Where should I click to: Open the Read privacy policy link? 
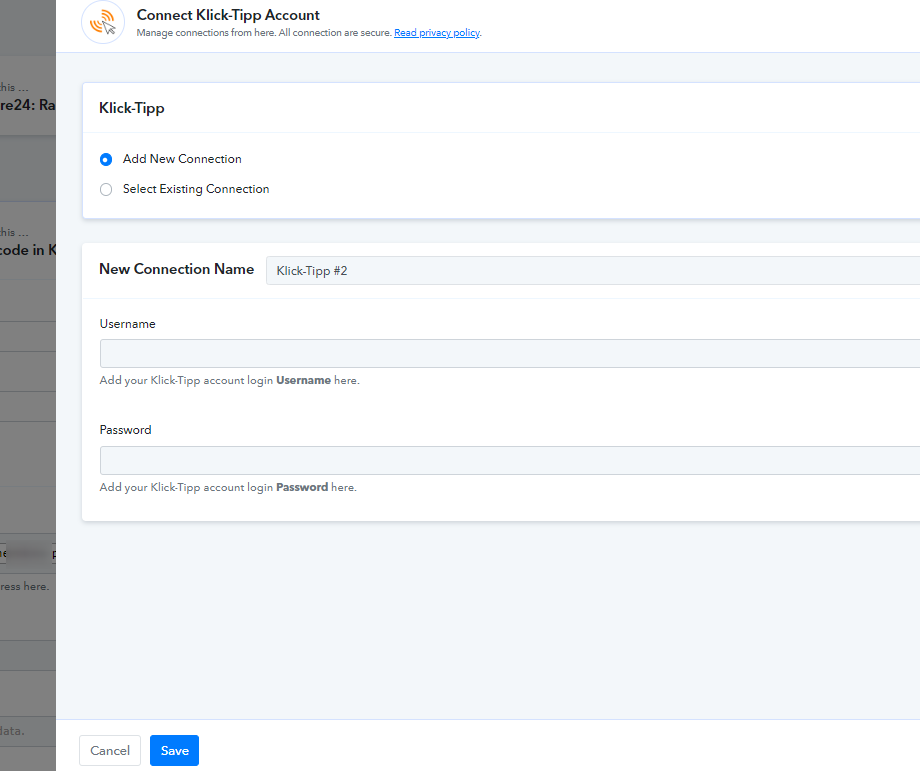[437, 33]
